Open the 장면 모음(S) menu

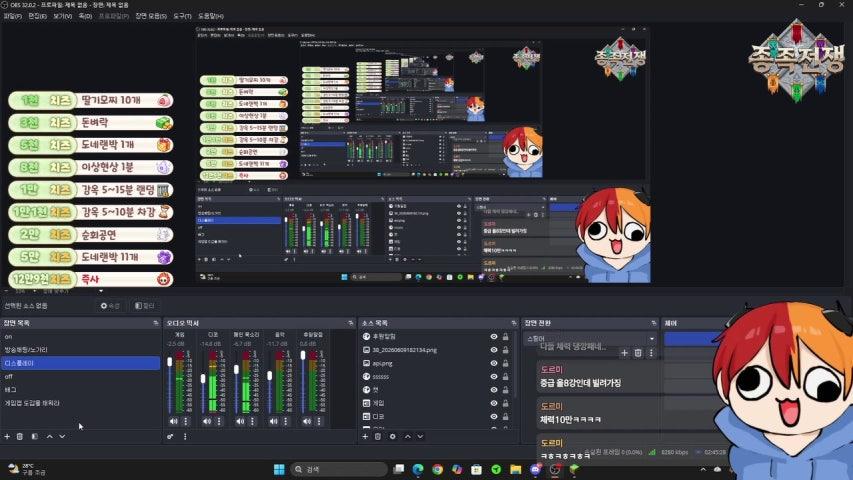[151, 16]
